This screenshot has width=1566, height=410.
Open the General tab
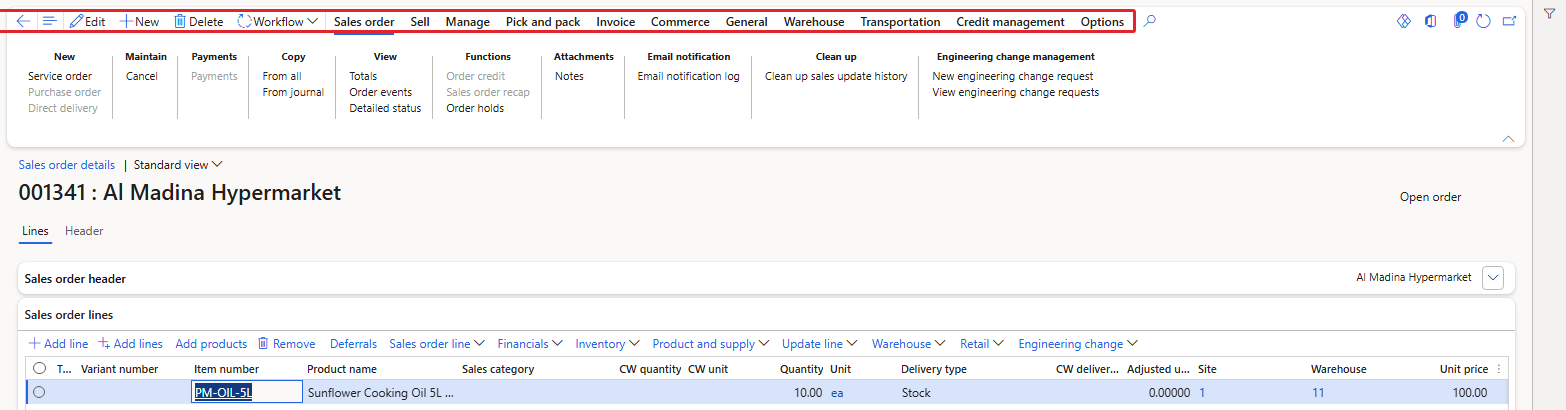747,22
